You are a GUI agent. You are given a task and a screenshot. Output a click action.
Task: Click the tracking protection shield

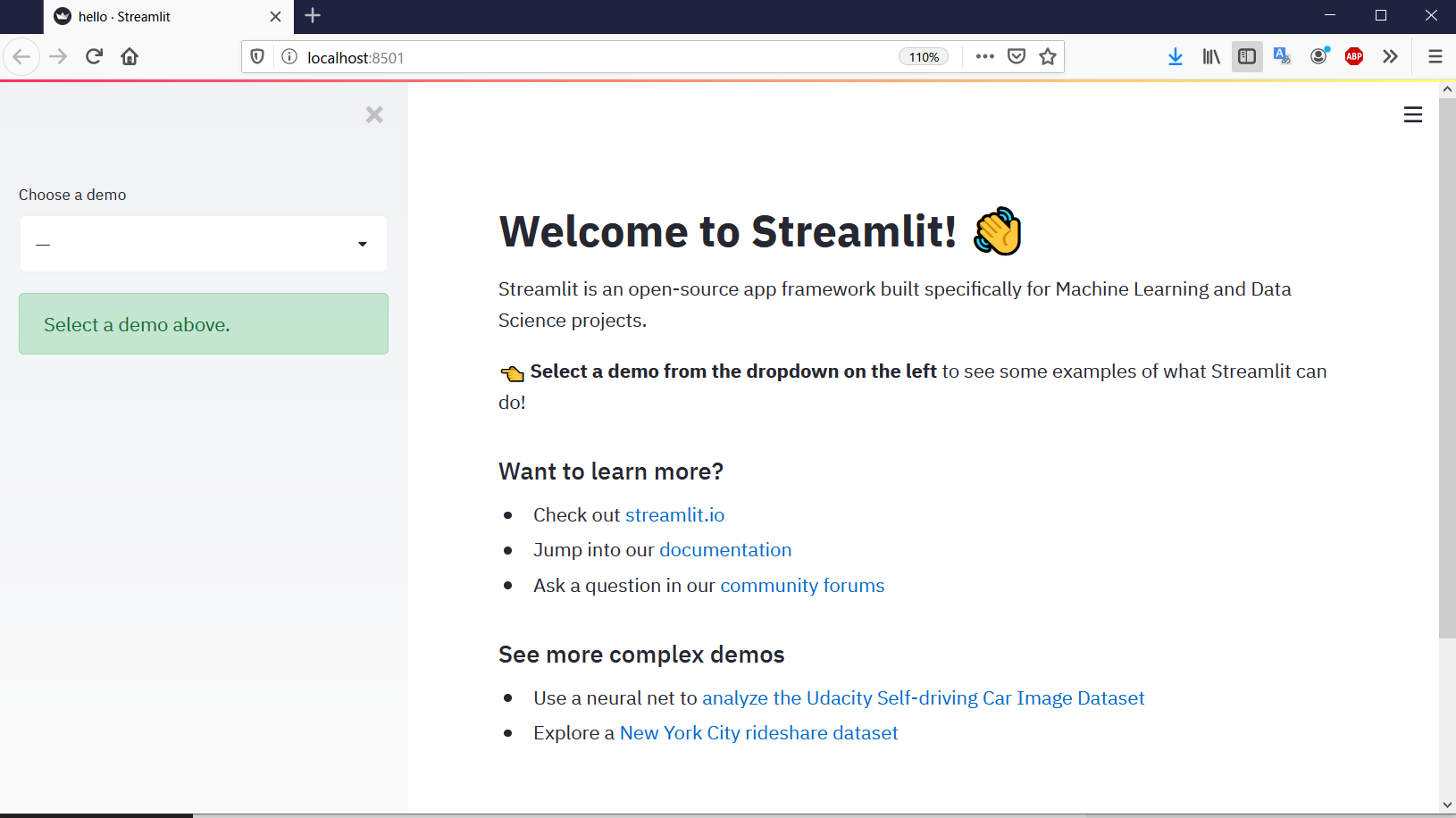[258, 56]
